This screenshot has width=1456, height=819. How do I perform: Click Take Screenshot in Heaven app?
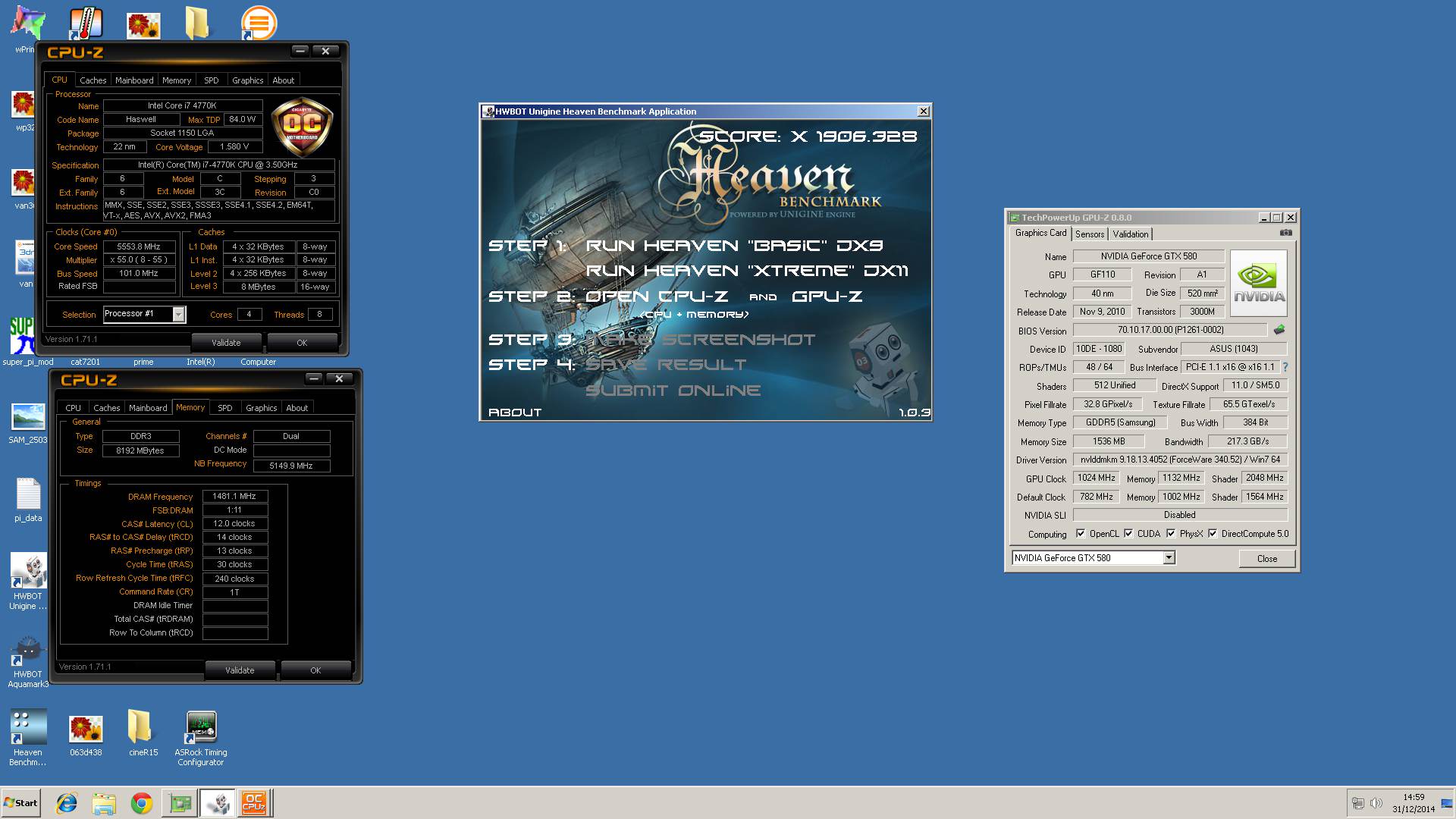701,340
